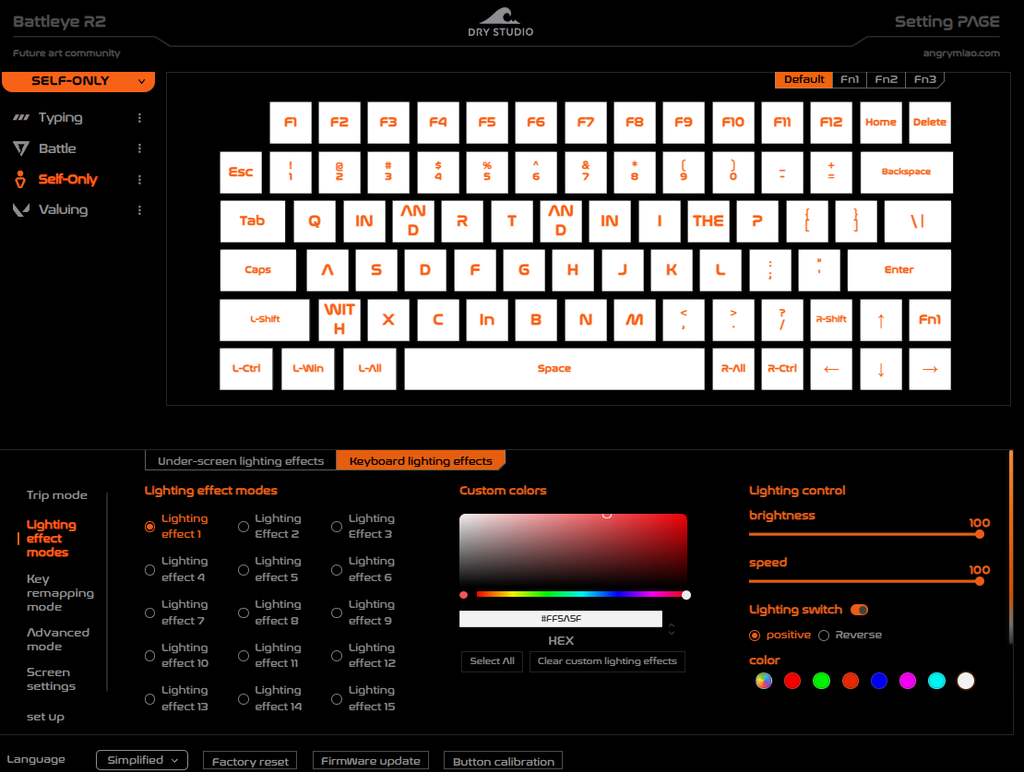The height and width of the screenshot is (772, 1024).
Task: Toggle the Lighting switch
Action: pos(859,610)
